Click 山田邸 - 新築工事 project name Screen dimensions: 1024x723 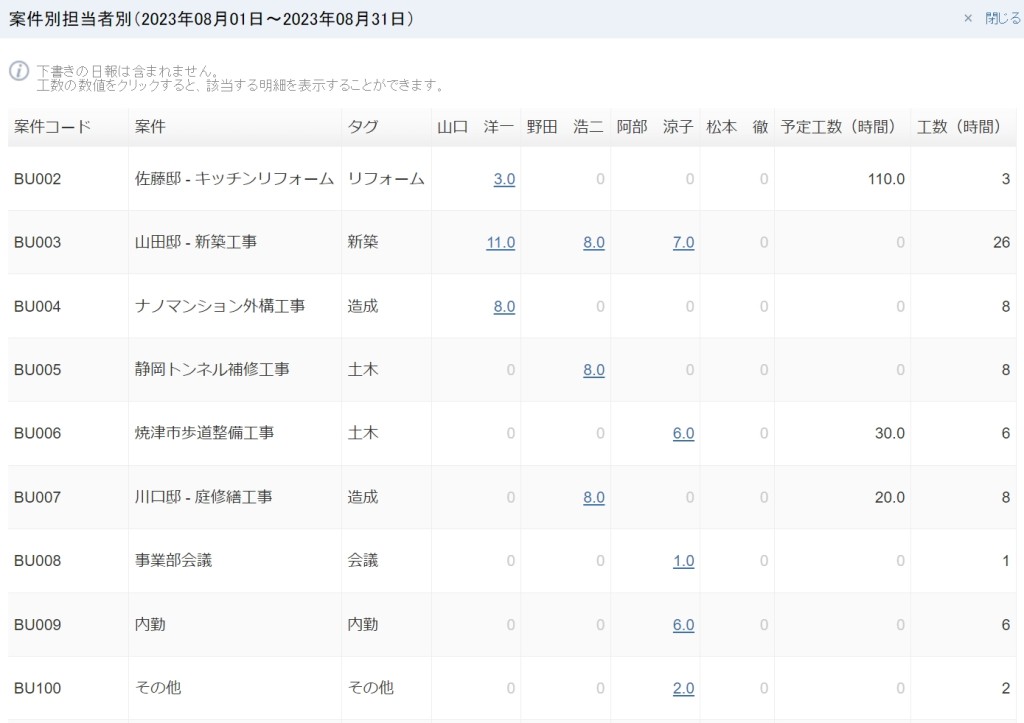pyautogui.click(x=196, y=242)
